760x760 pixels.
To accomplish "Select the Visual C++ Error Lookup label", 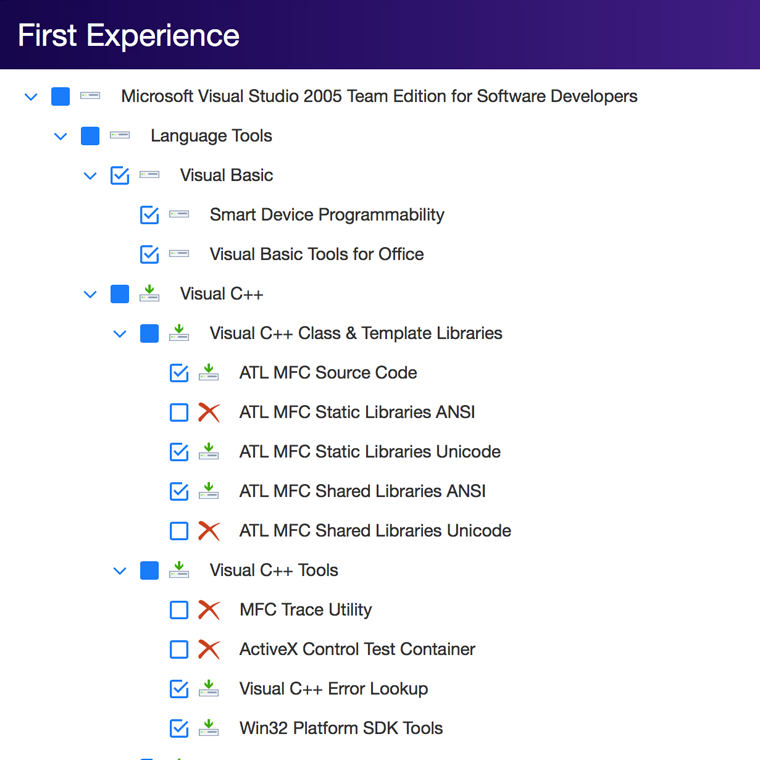I will coord(333,689).
